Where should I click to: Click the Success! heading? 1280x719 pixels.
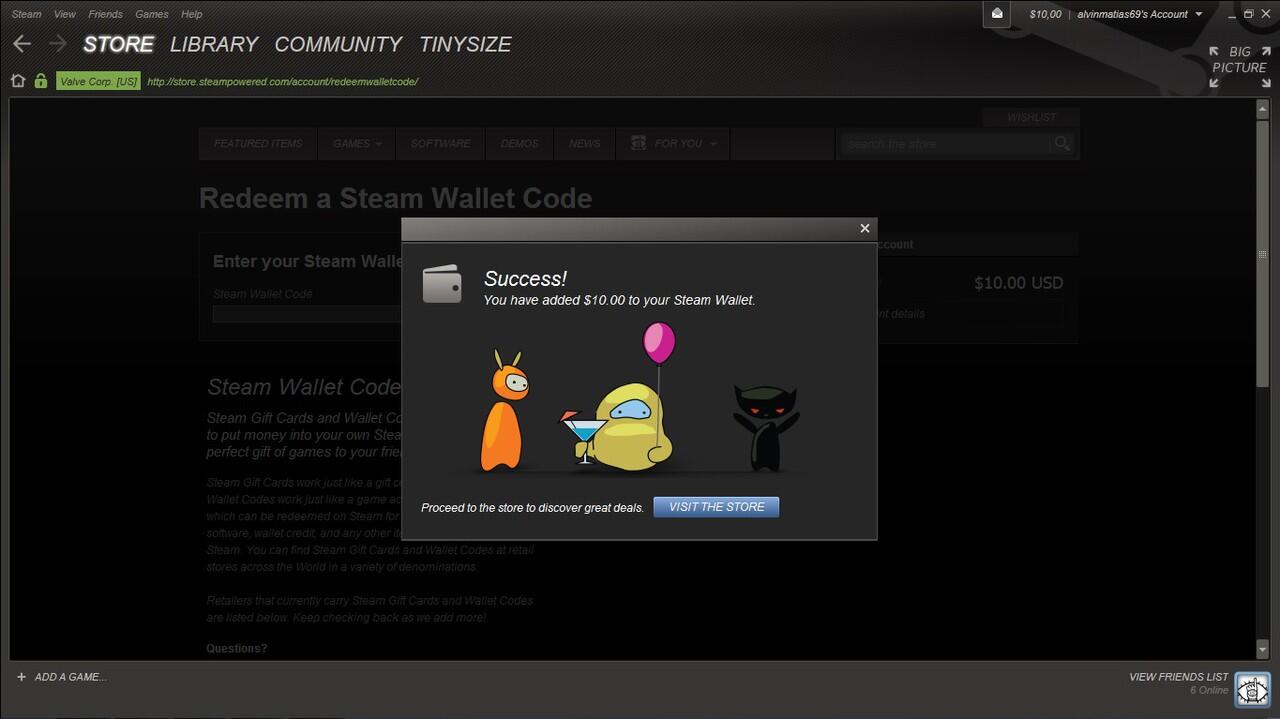525,279
